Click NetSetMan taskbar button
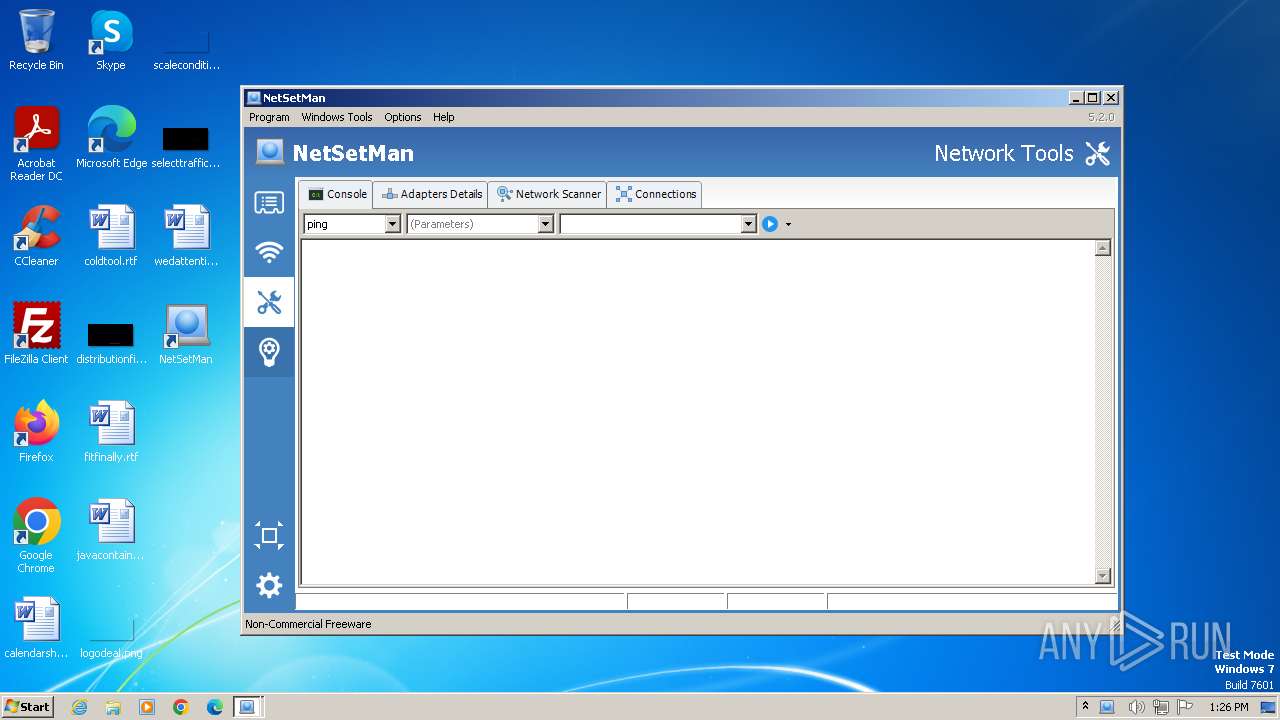The height and width of the screenshot is (720, 1280). pos(247,707)
